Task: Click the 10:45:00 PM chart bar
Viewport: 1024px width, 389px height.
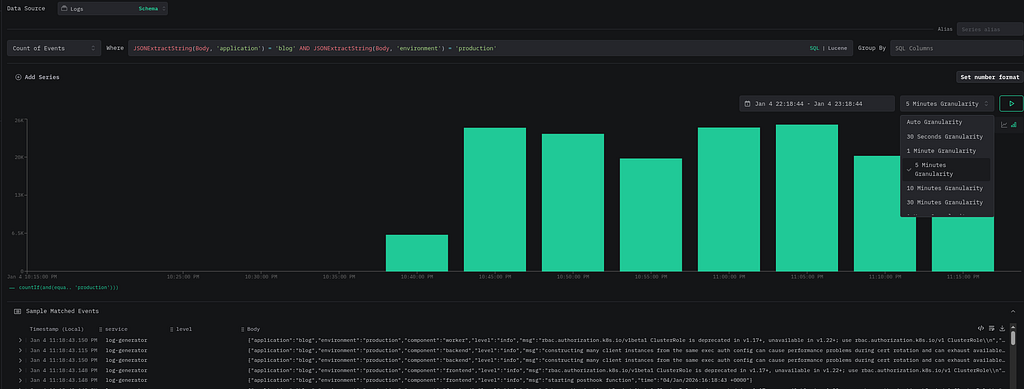Action: (x=495, y=199)
